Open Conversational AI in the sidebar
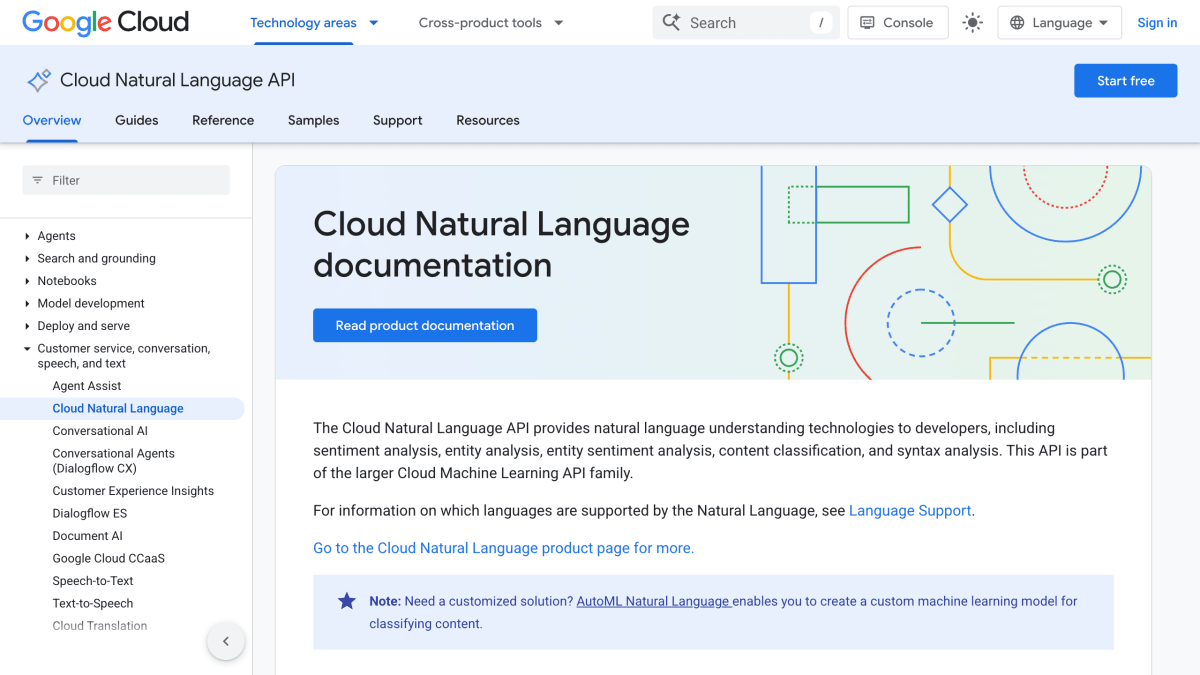1200x675 pixels. click(x=100, y=431)
